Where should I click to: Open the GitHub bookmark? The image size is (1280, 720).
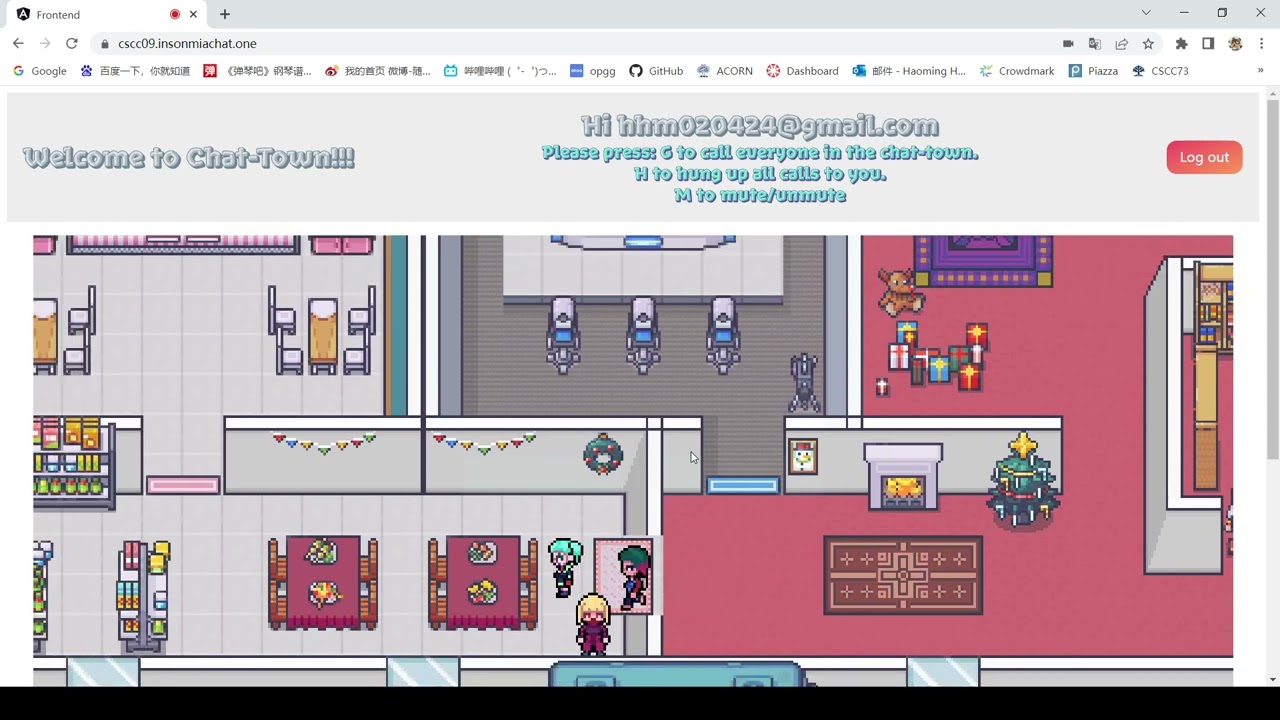[x=656, y=71]
